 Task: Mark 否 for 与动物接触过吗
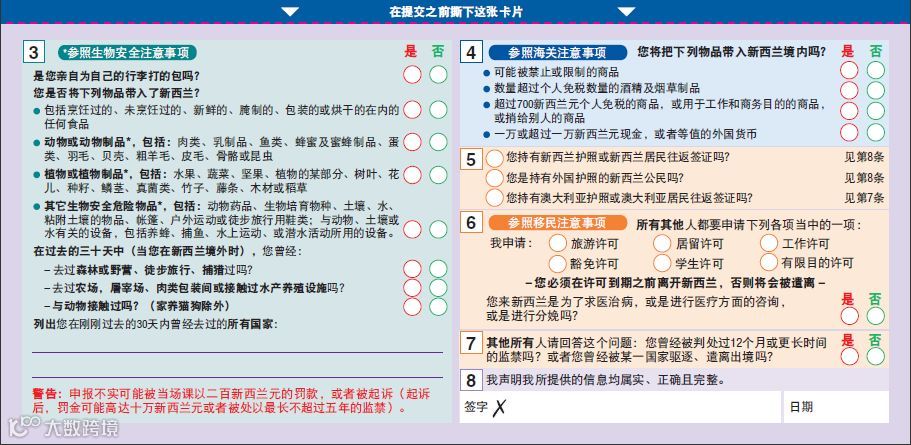pyautogui.click(x=439, y=306)
